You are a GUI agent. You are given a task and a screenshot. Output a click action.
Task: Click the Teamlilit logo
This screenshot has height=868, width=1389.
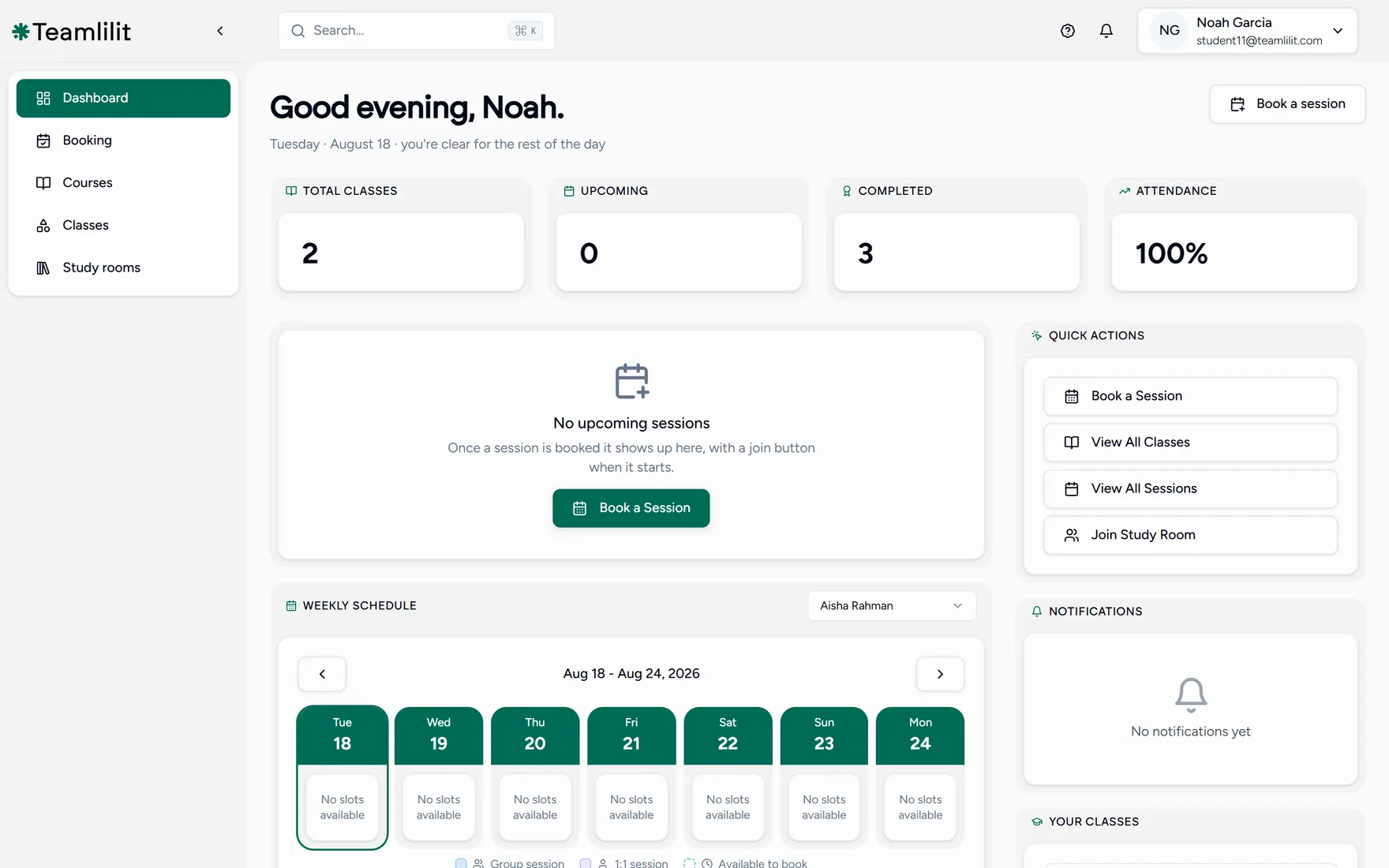pyautogui.click(x=71, y=31)
